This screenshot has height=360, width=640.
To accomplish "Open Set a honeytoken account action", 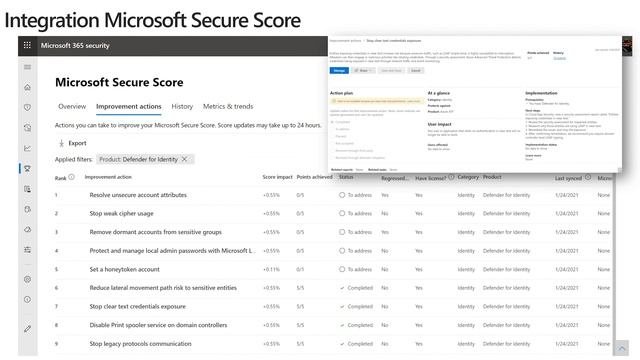I will 124,269.
